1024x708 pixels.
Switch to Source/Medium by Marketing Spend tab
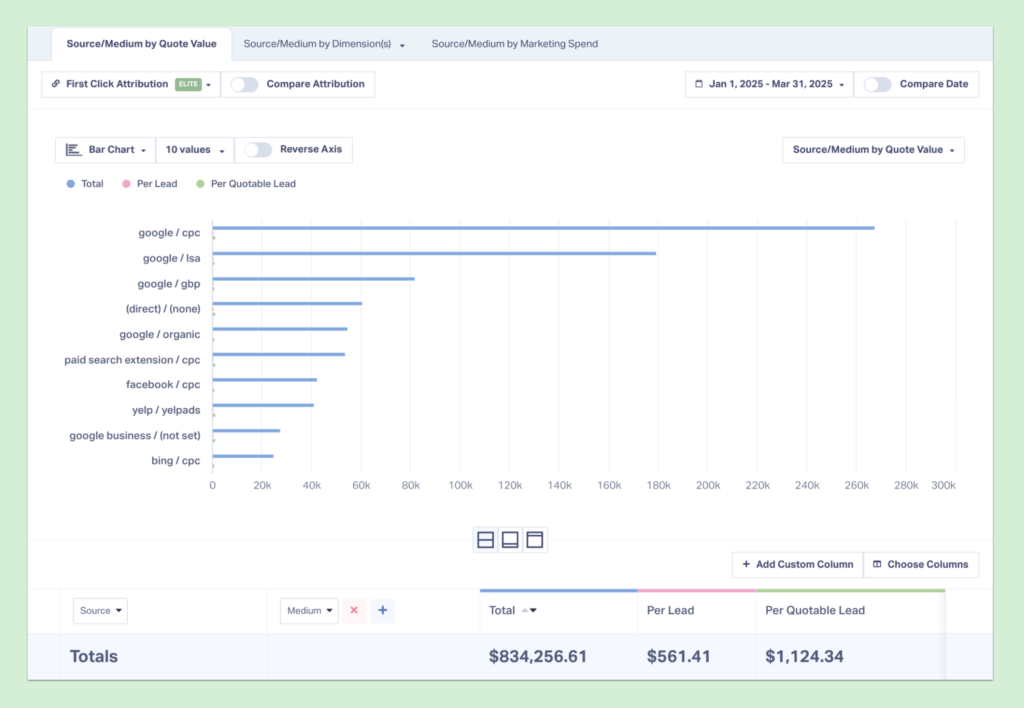coord(514,43)
